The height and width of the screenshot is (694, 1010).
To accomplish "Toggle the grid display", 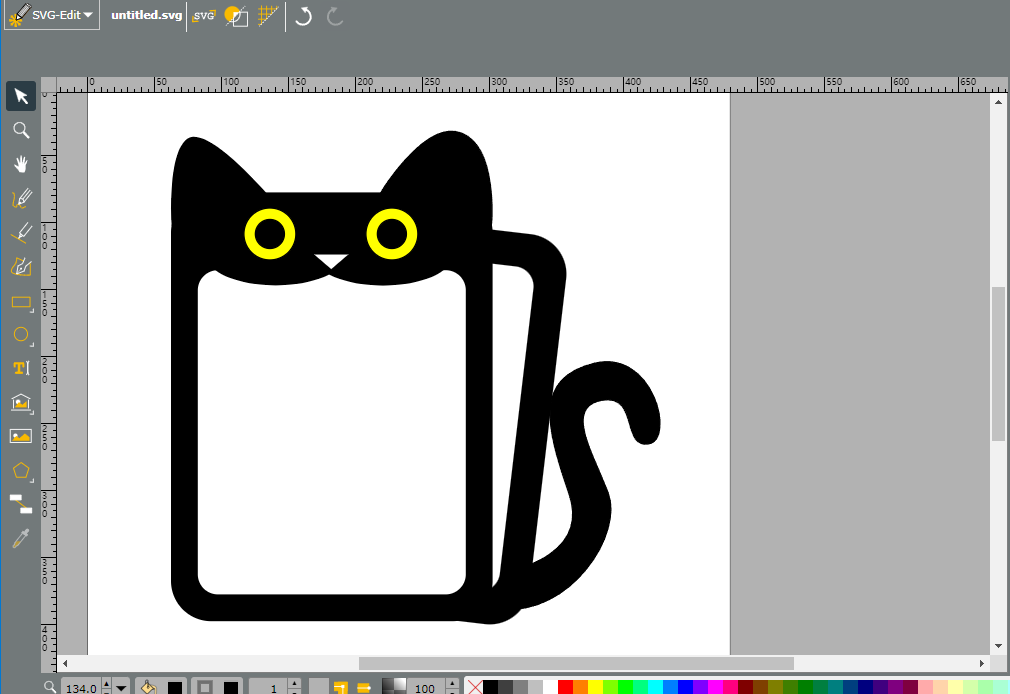I will pyautogui.click(x=267, y=15).
